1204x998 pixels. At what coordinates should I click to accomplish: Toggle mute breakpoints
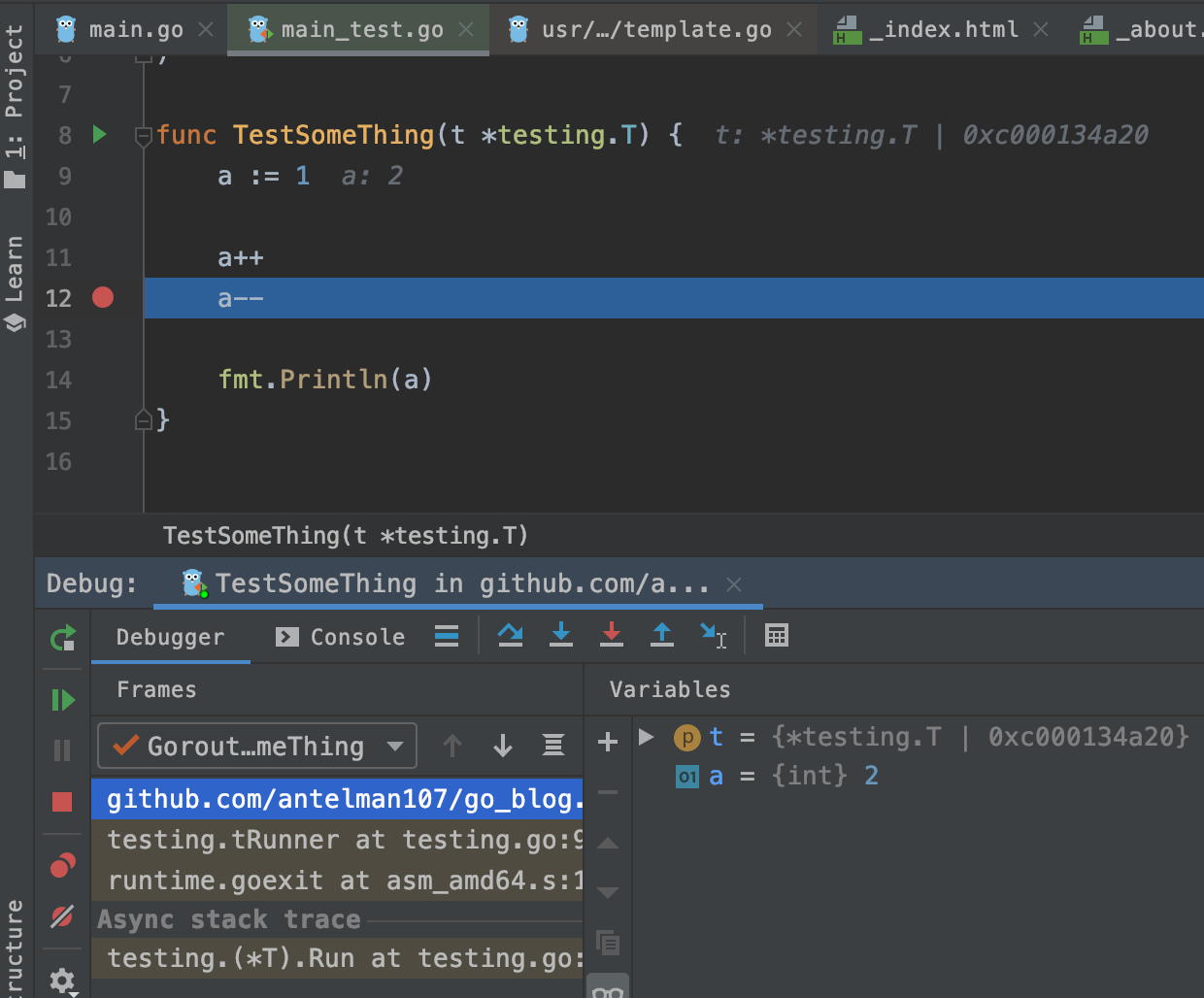coord(62,915)
